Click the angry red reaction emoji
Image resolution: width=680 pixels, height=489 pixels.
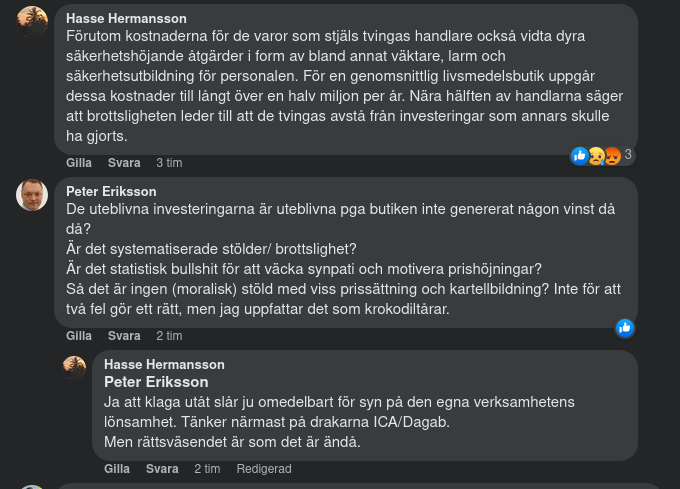[x=610, y=155]
